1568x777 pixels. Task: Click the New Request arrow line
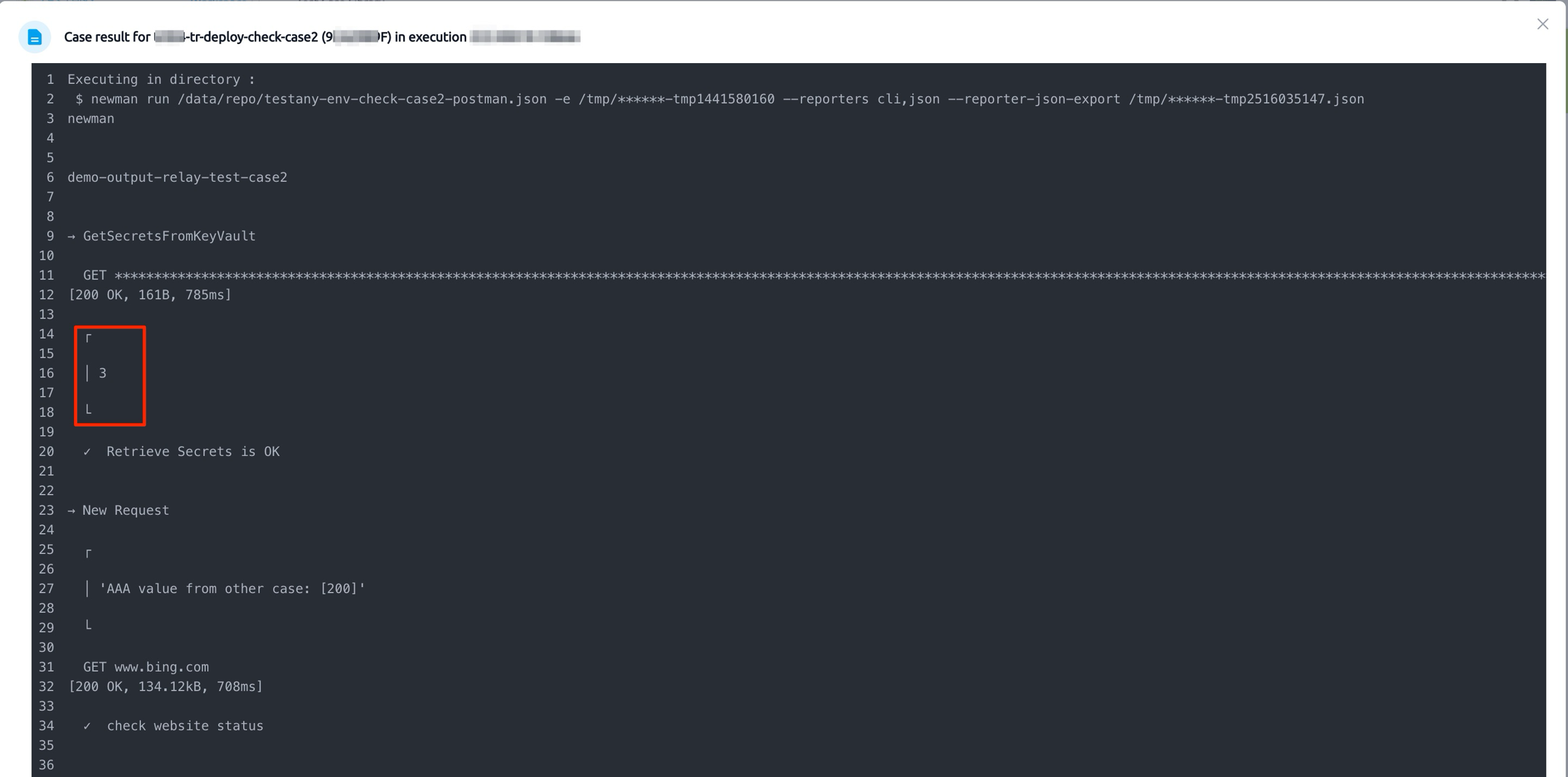[x=118, y=510]
